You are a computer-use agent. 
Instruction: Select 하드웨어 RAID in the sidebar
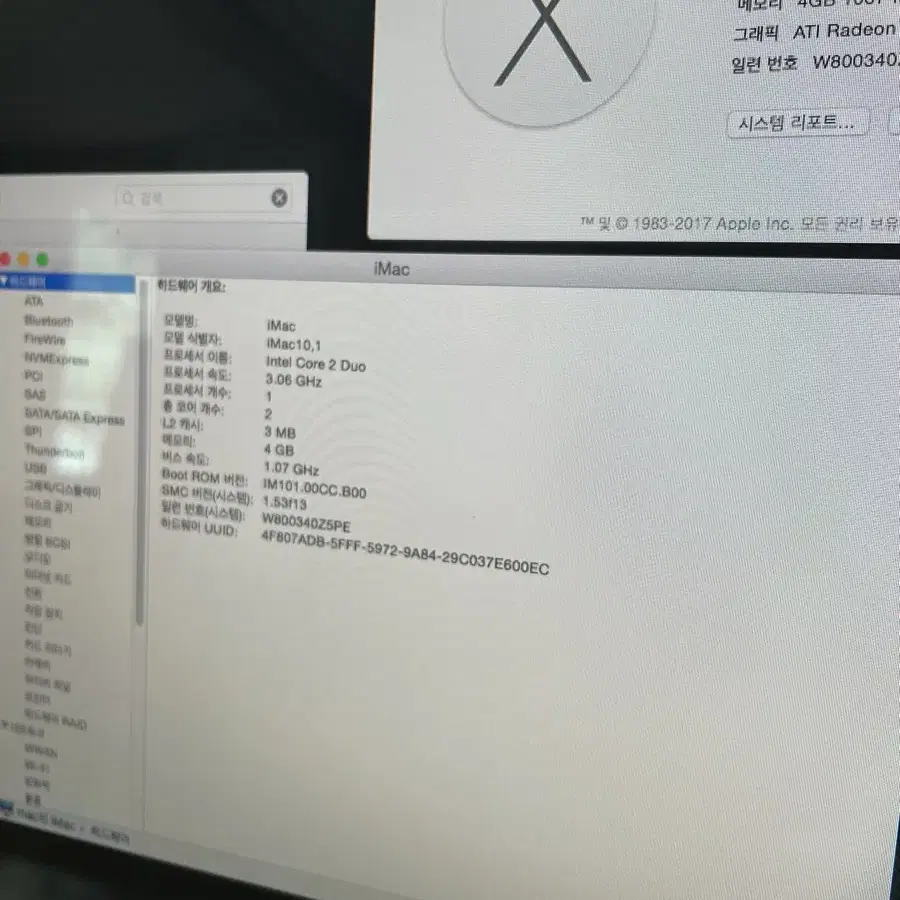coord(55,720)
